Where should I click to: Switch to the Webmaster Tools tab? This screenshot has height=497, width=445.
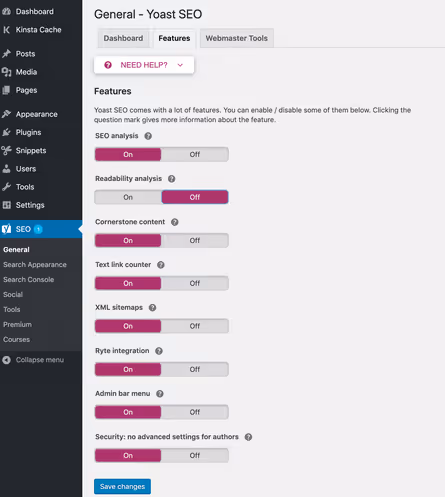tap(237, 38)
